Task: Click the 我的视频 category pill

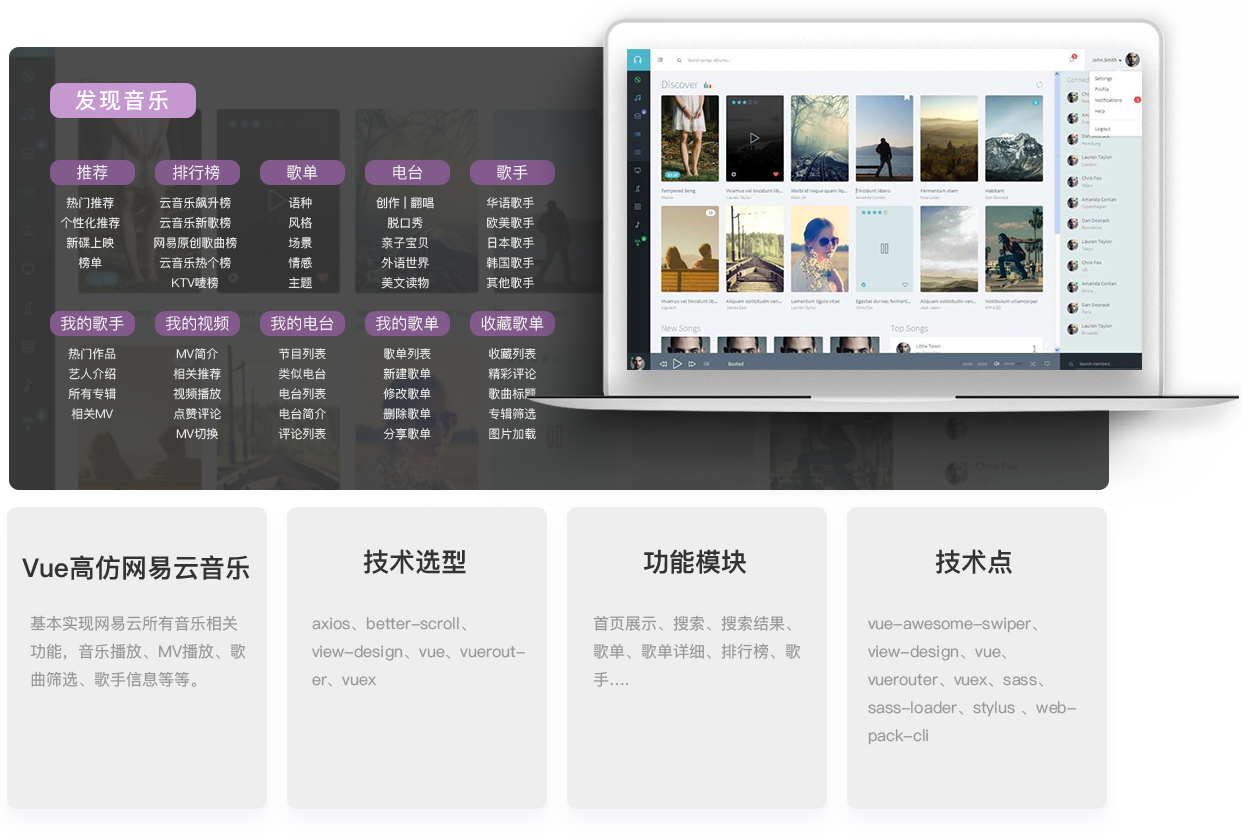Action: [x=197, y=324]
